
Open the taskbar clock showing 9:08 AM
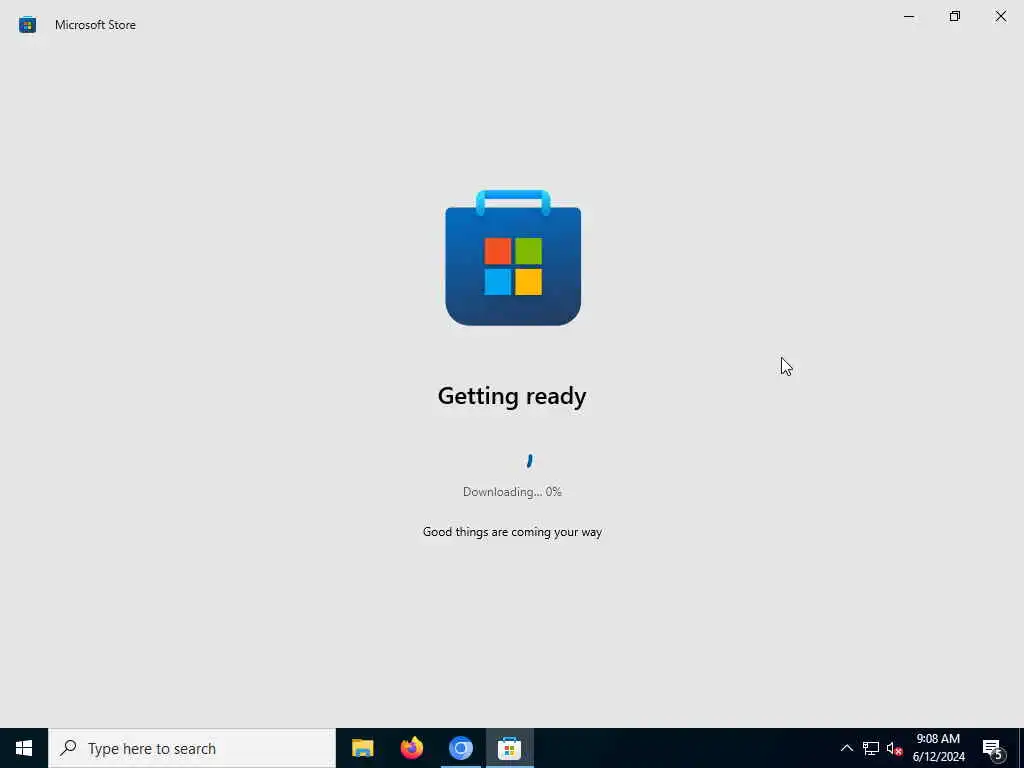pyautogui.click(x=938, y=748)
